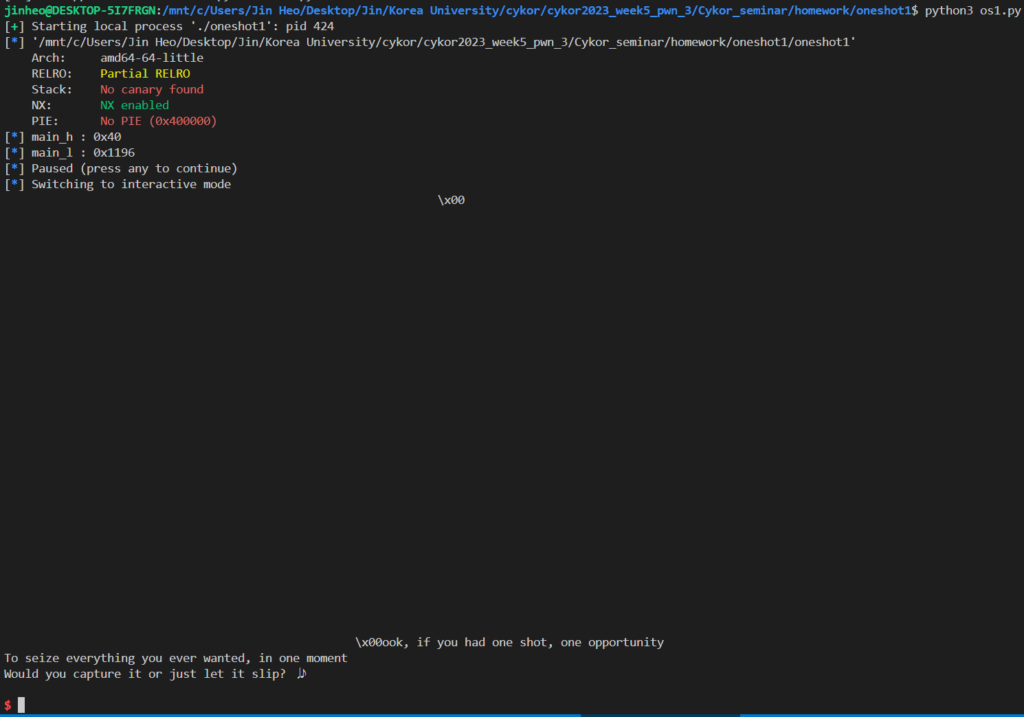Click 'To seize everything you ever wanted' line

tap(176, 658)
